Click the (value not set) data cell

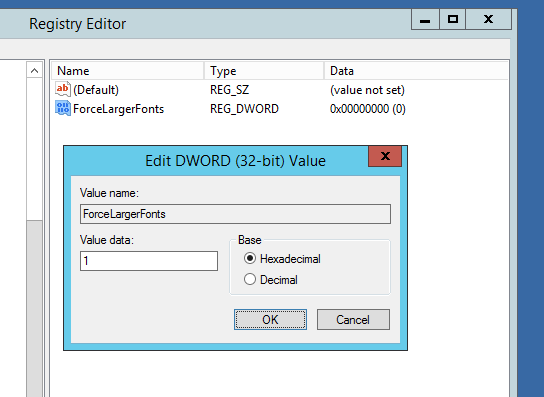click(x=367, y=90)
